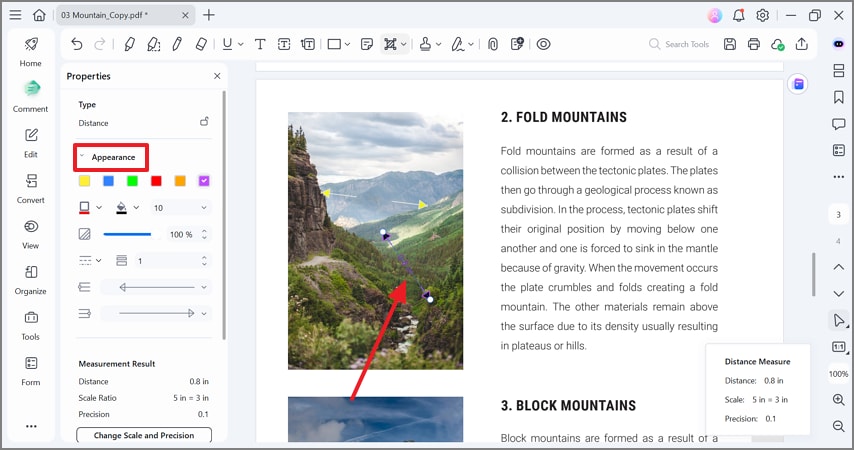
Task: Open the settings gear
Action: point(762,15)
